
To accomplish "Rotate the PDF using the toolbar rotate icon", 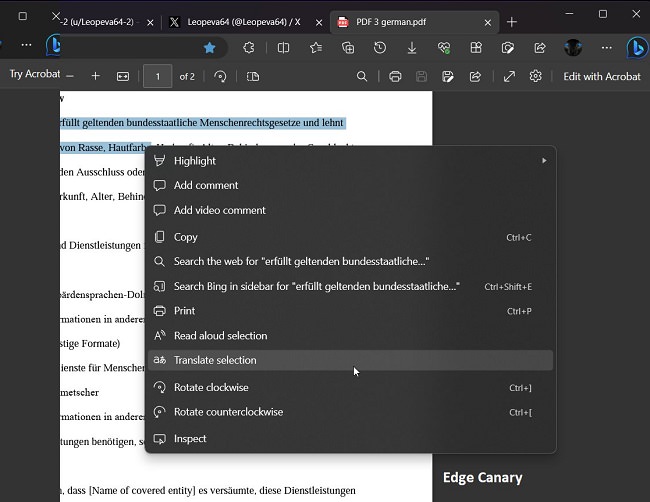I will click(x=220, y=76).
